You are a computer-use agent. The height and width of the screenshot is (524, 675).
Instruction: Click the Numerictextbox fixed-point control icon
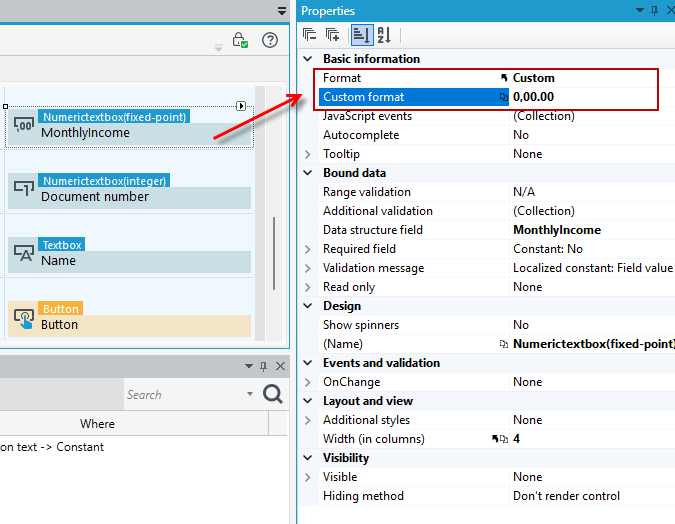coord(24,125)
